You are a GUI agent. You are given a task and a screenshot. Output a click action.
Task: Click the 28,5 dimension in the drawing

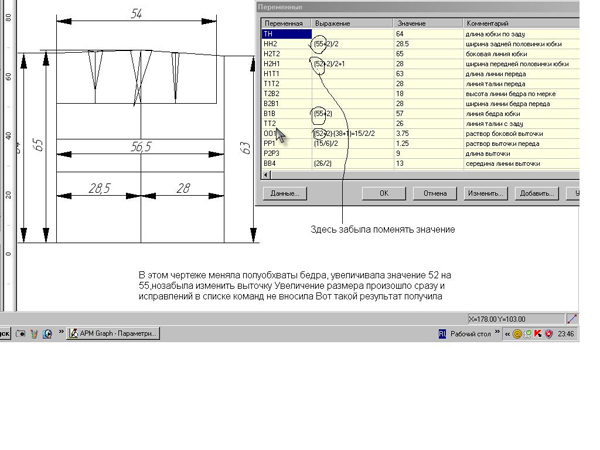coord(99,188)
